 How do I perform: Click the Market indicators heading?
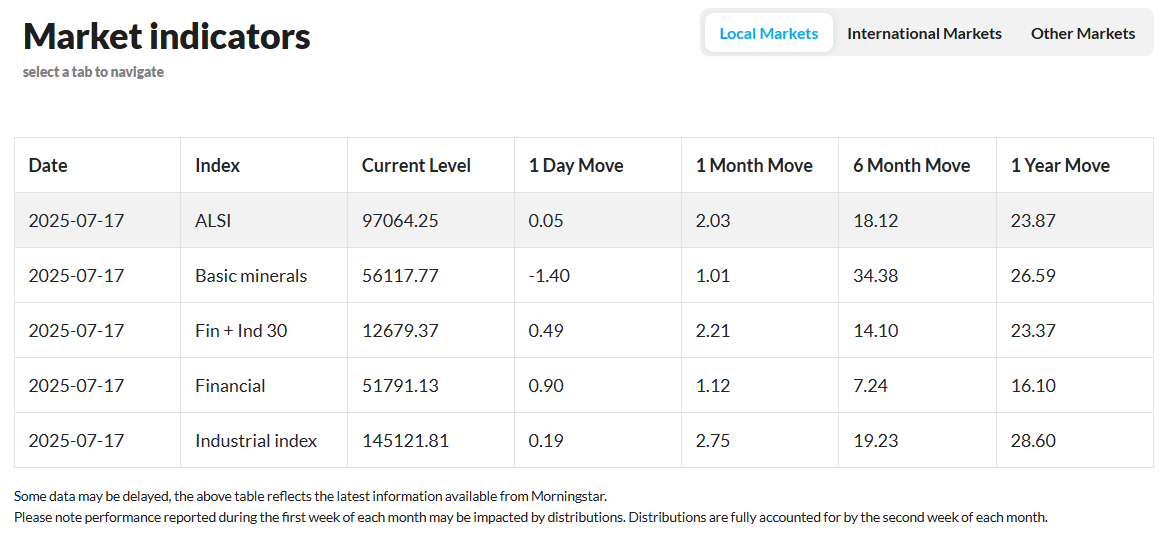(x=166, y=36)
